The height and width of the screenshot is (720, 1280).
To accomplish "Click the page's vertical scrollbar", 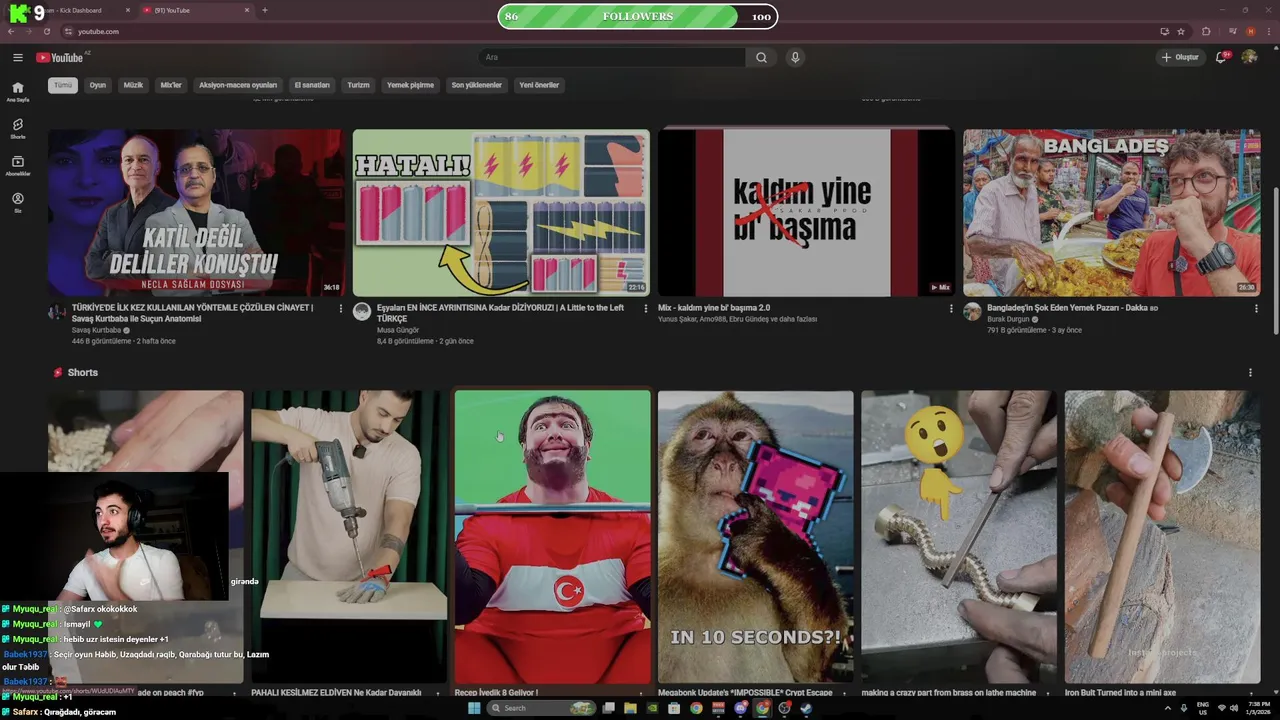I will 1276,260.
